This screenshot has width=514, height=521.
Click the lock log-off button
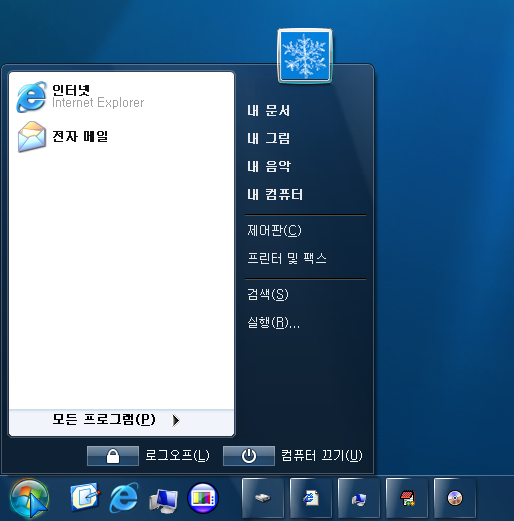click(113, 456)
